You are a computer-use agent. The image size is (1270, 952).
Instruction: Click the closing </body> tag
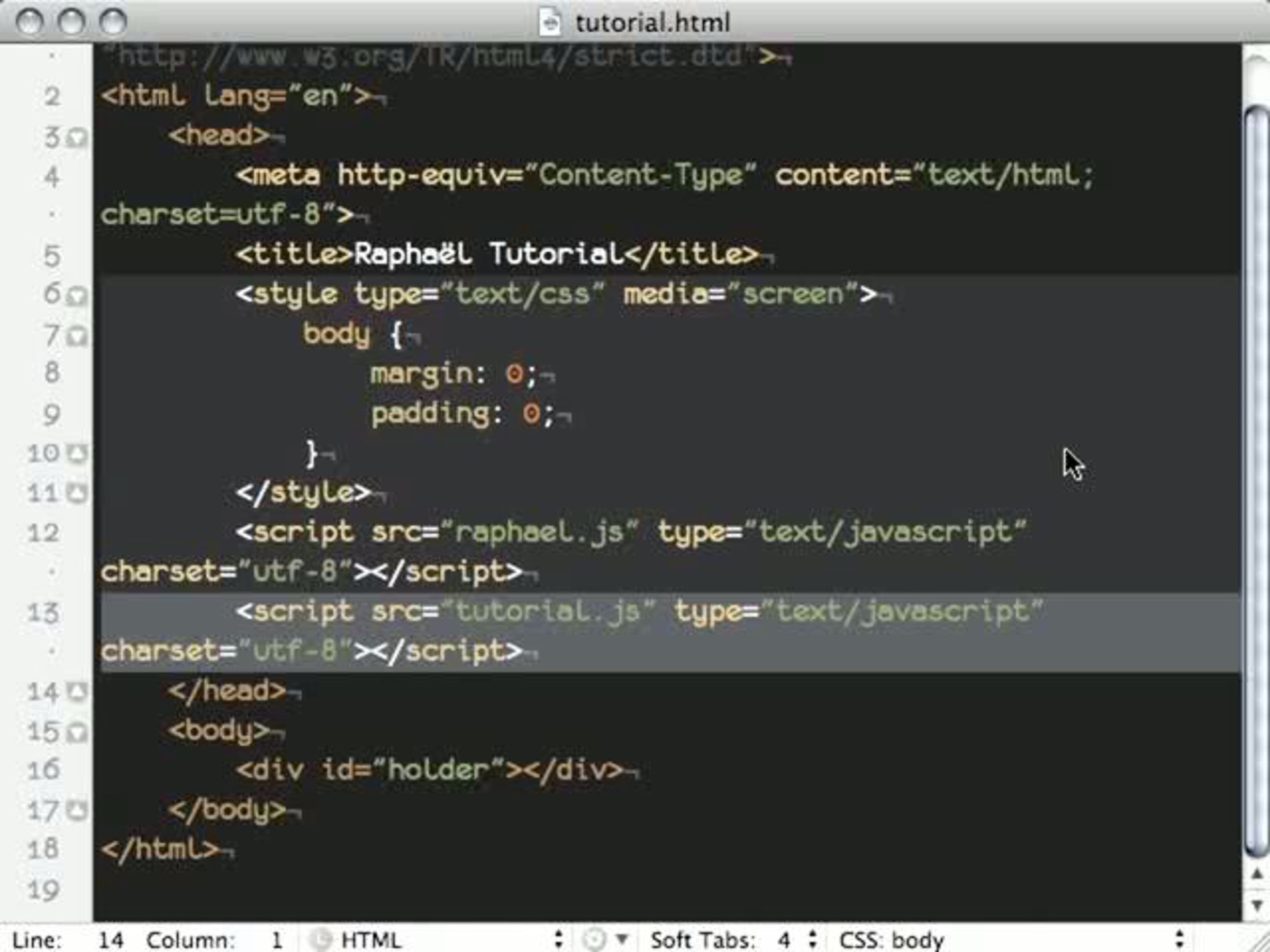(x=228, y=810)
